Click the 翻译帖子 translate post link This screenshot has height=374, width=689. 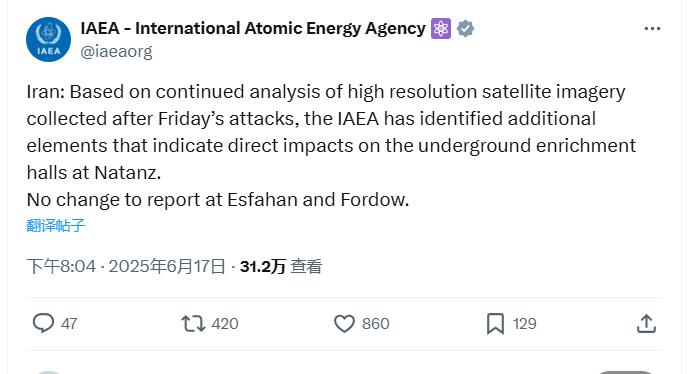tap(55, 226)
